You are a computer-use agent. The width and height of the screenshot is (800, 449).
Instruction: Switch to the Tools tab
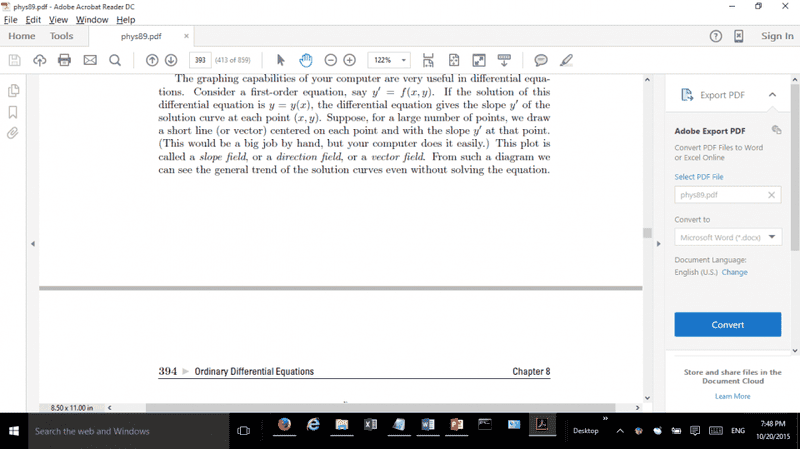click(61, 36)
